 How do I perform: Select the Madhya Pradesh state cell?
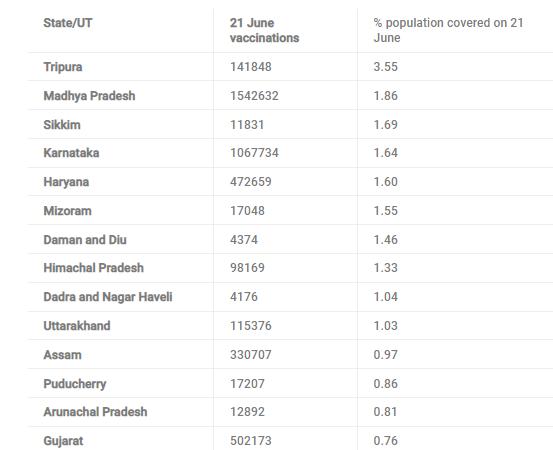click(89, 96)
